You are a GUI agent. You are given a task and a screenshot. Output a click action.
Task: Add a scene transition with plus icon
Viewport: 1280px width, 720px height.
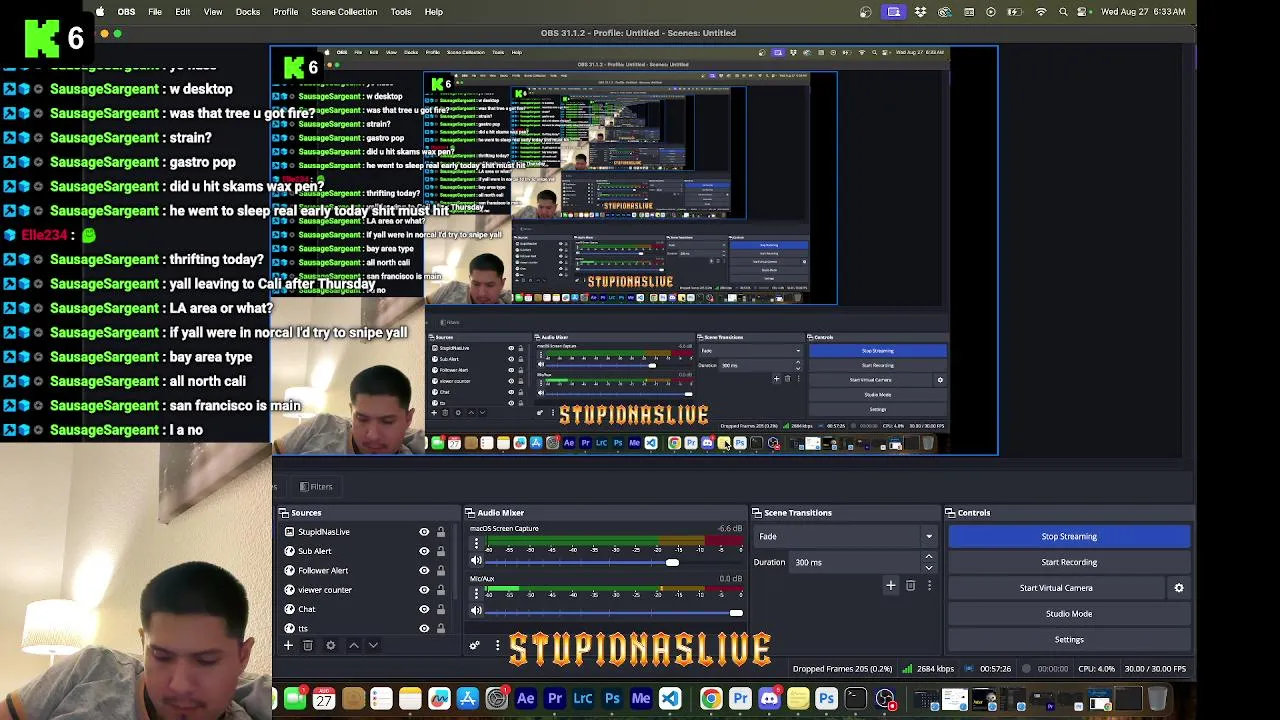coord(890,586)
